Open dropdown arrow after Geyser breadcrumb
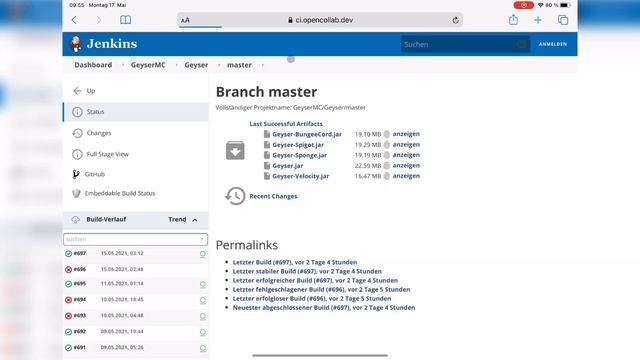The height and width of the screenshot is (360, 640). tap(219, 65)
